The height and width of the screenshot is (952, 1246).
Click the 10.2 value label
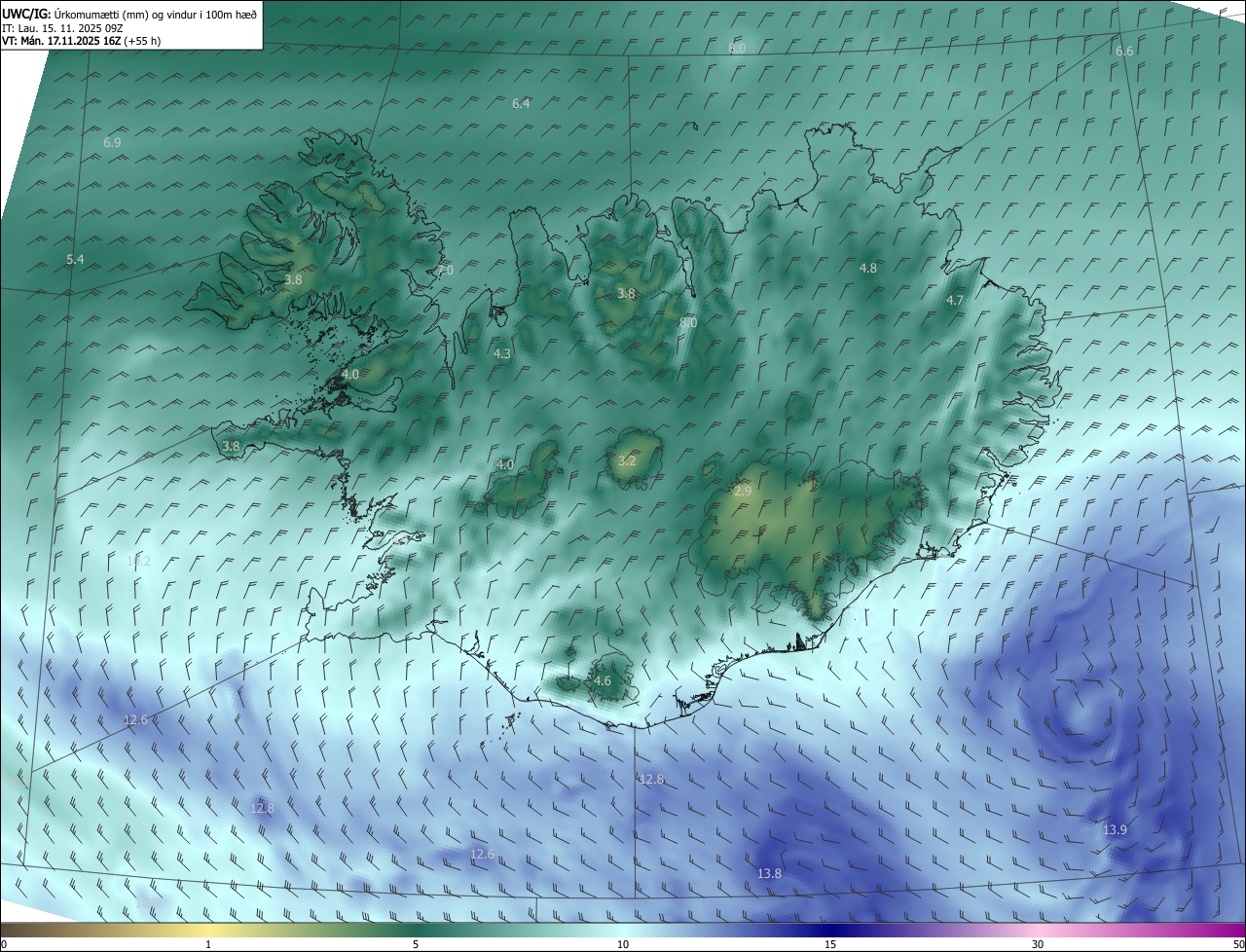pyautogui.click(x=138, y=561)
